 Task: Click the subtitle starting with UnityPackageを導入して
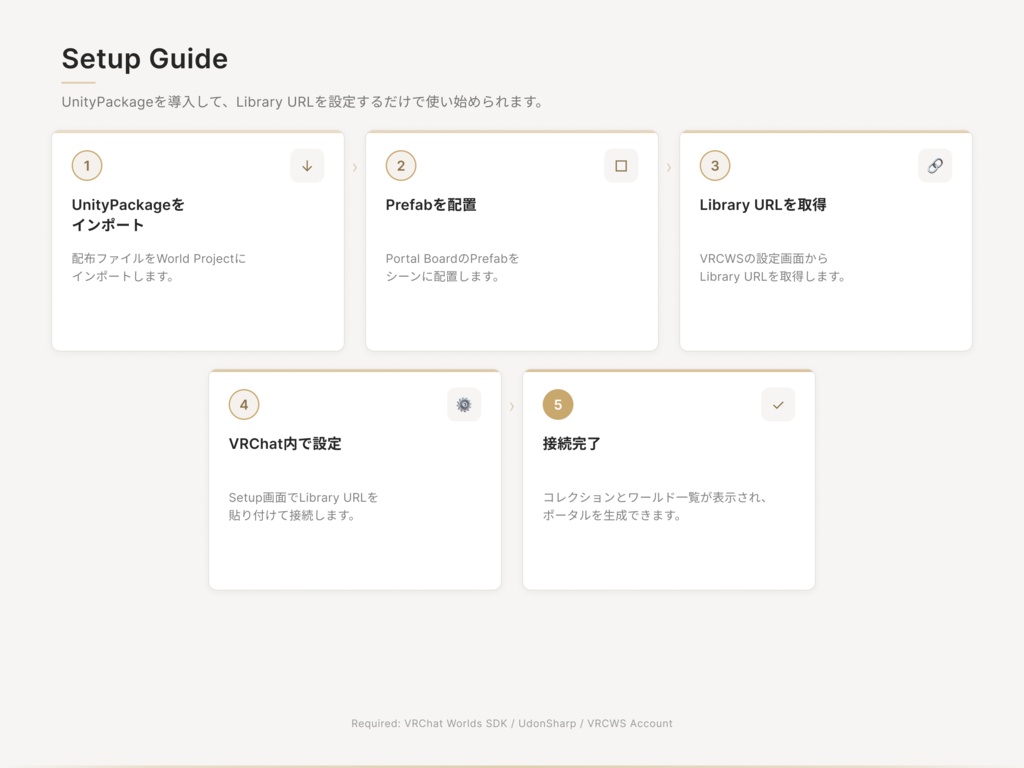(x=302, y=102)
